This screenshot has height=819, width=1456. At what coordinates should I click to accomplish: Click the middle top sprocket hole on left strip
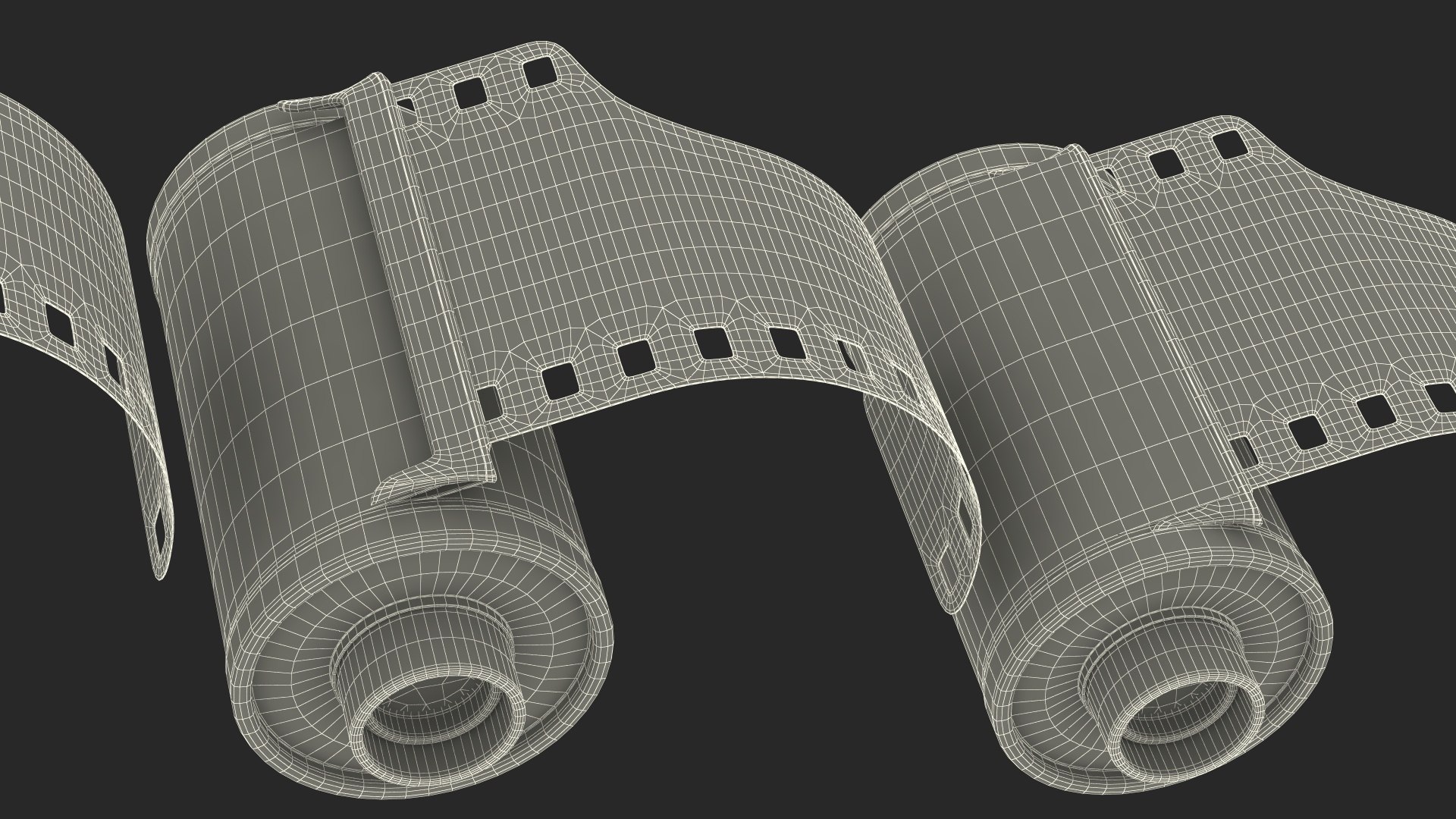(x=469, y=93)
